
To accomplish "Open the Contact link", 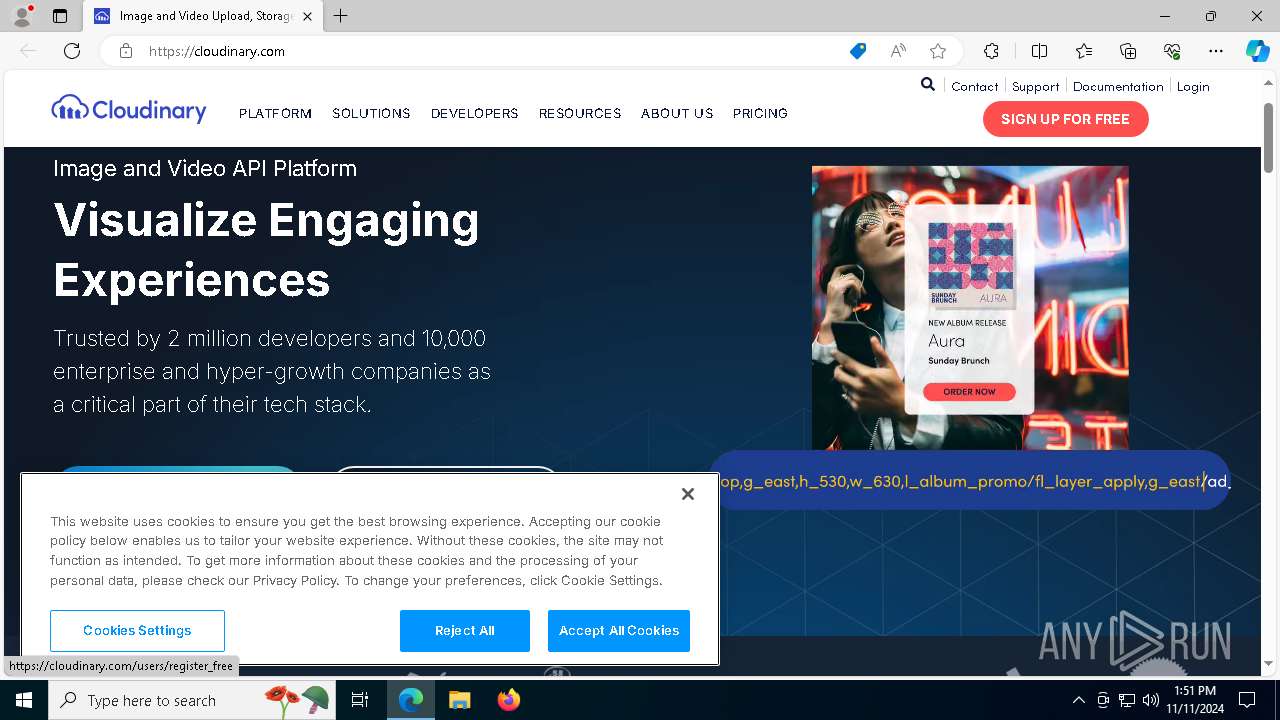I will click(x=975, y=87).
